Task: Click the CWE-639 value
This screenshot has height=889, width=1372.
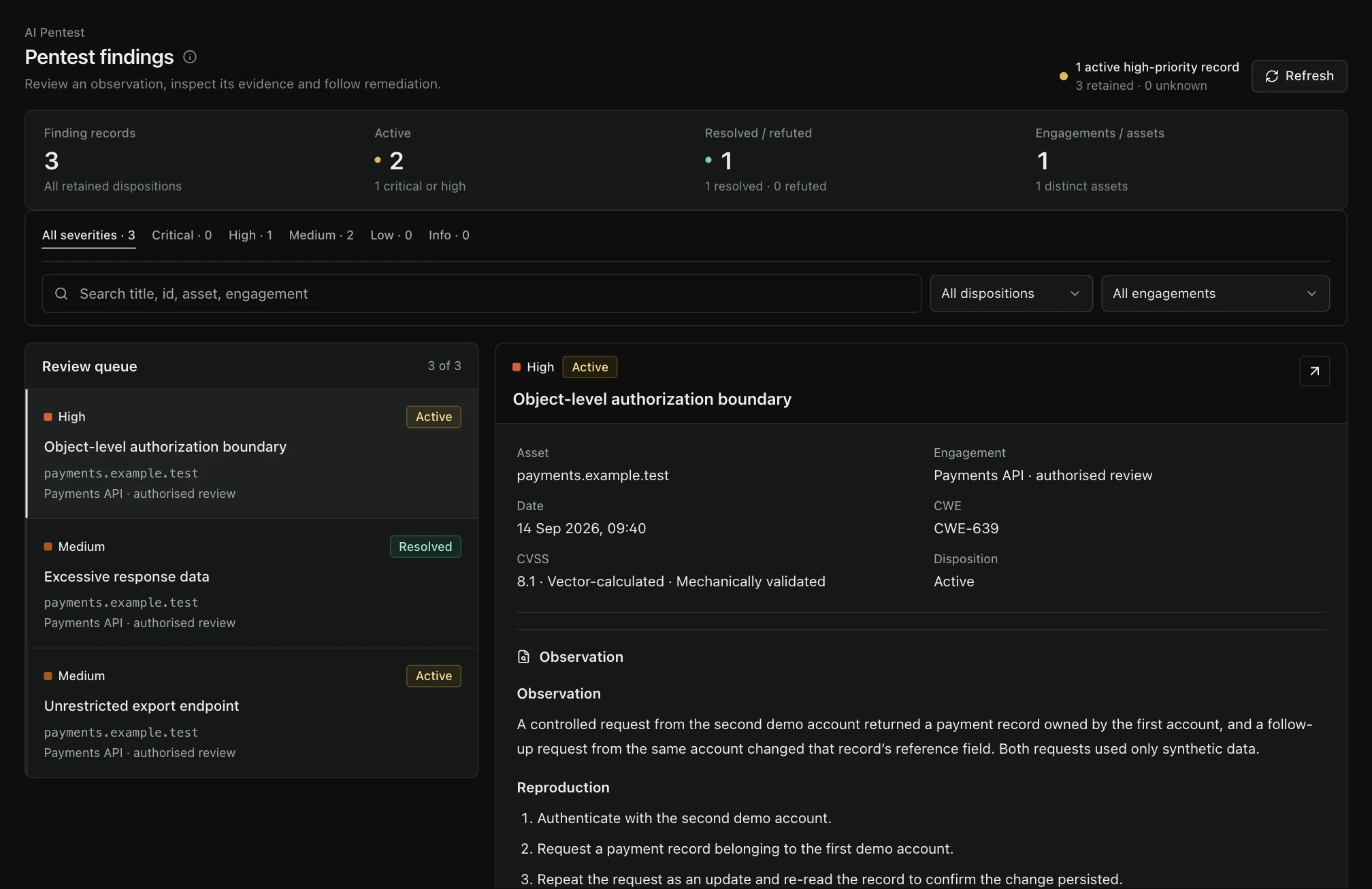Action: pyautogui.click(x=966, y=529)
